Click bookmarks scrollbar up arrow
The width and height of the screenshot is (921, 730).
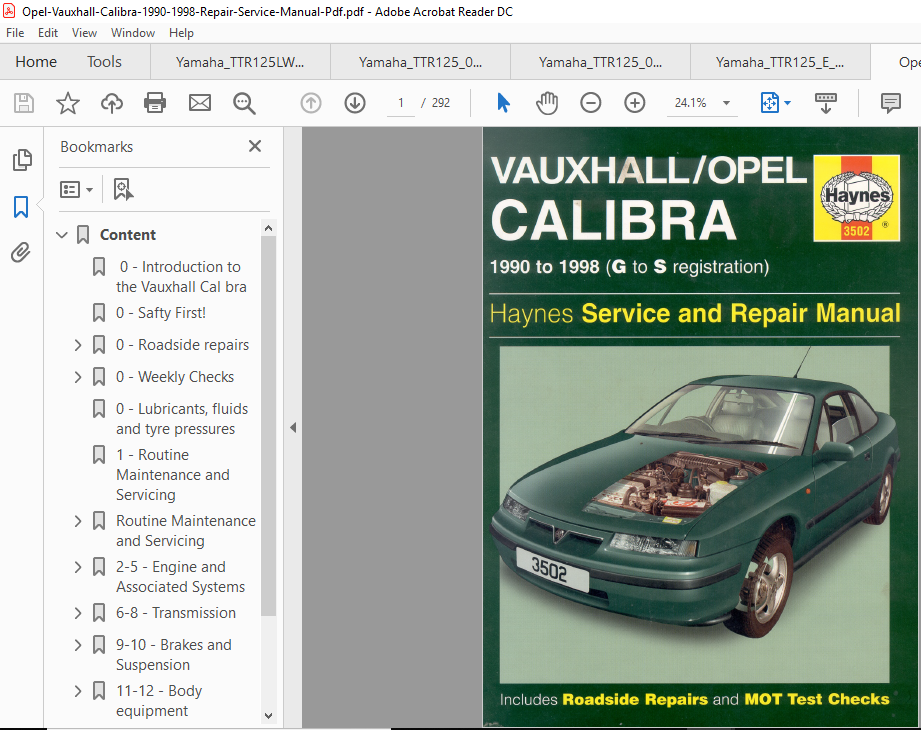pos(268,228)
